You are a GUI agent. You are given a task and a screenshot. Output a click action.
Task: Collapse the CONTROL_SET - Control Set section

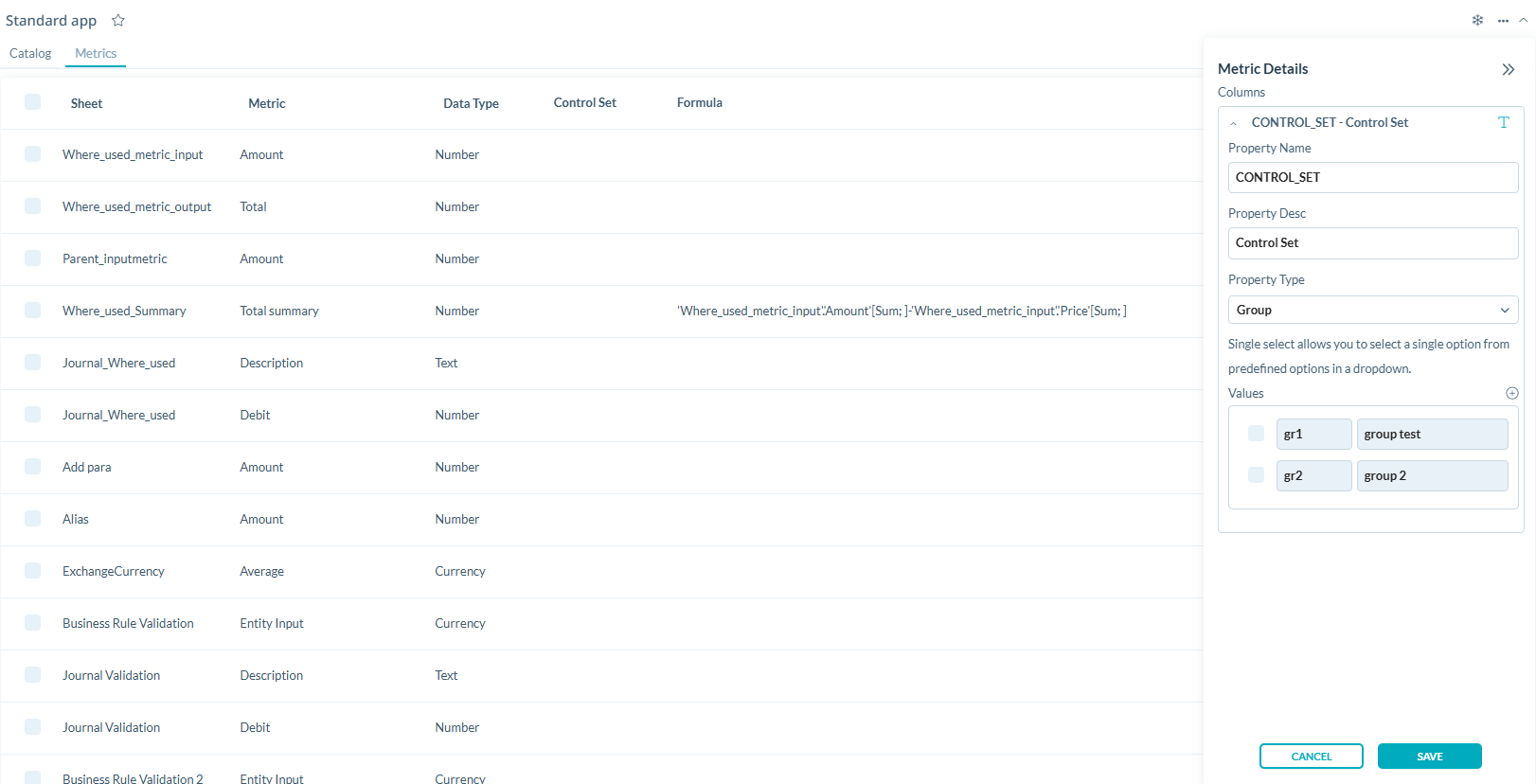(x=1233, y=123)
